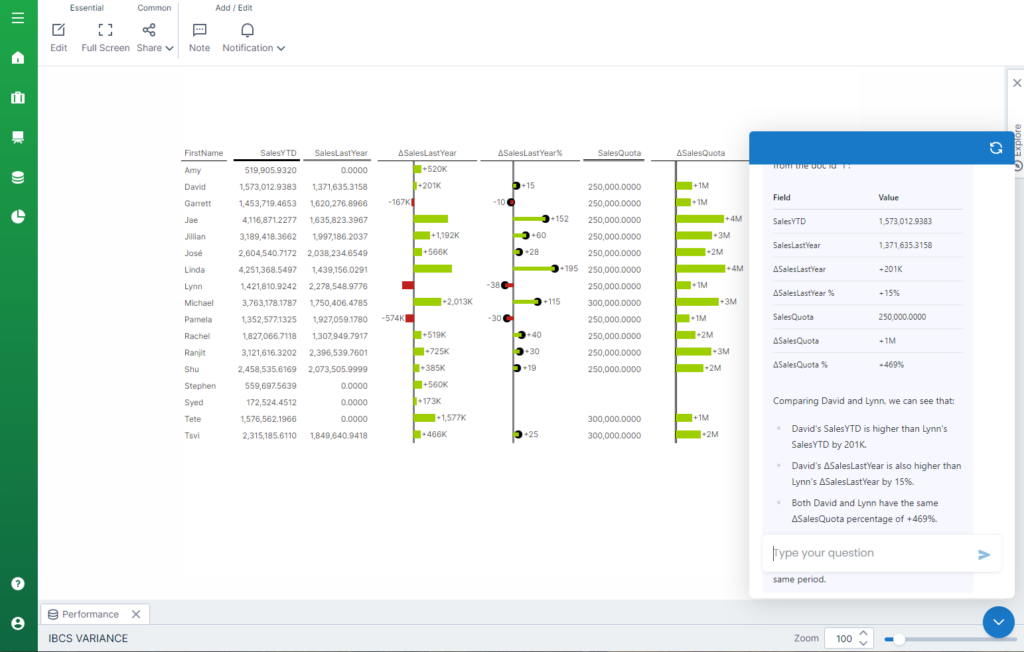The image size is (1024, 652).
Task: Enter Full Screen mode
Action: (x=105, y=37)
